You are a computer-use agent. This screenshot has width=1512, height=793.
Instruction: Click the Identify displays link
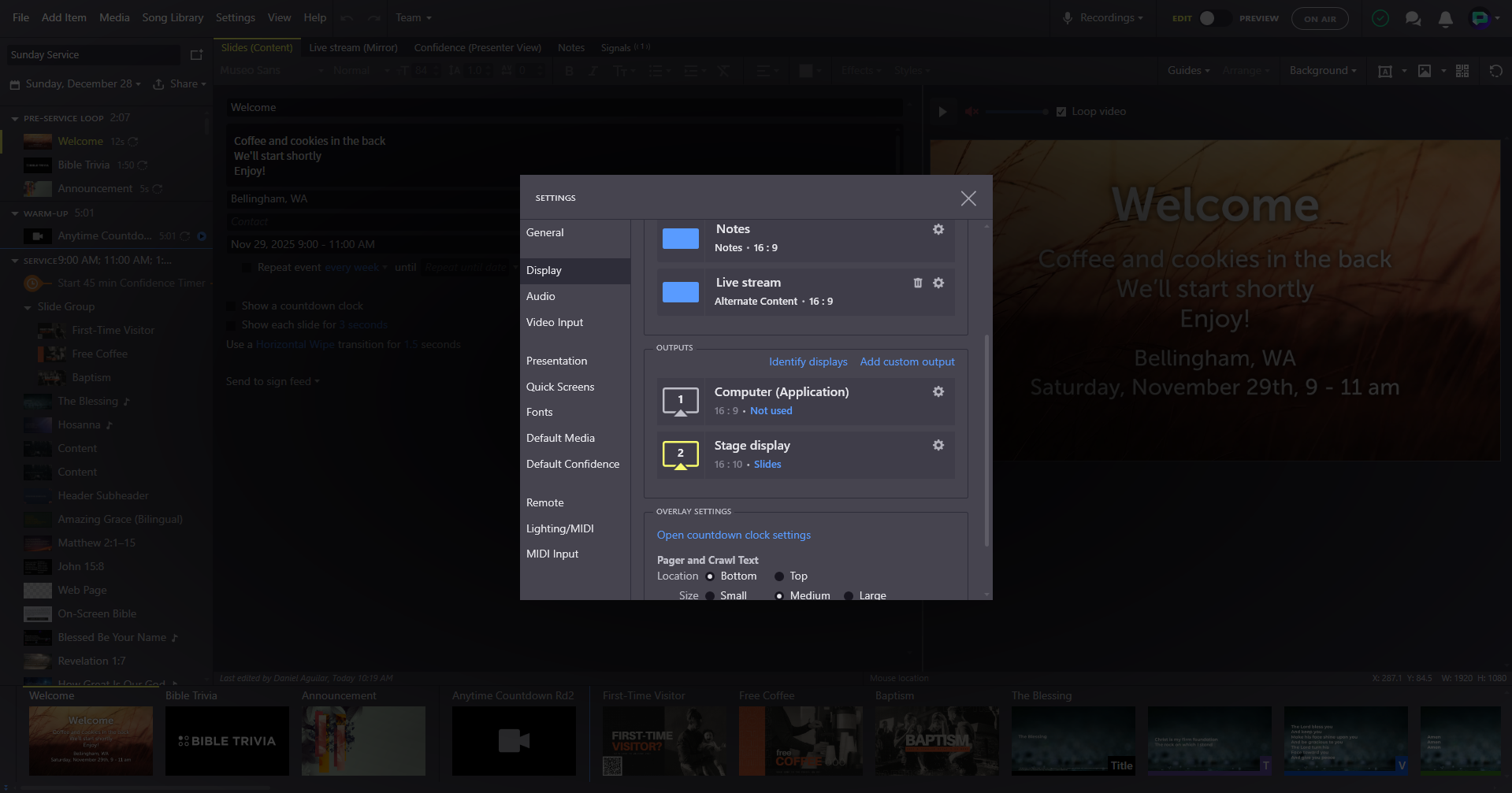tap(808, 361)
